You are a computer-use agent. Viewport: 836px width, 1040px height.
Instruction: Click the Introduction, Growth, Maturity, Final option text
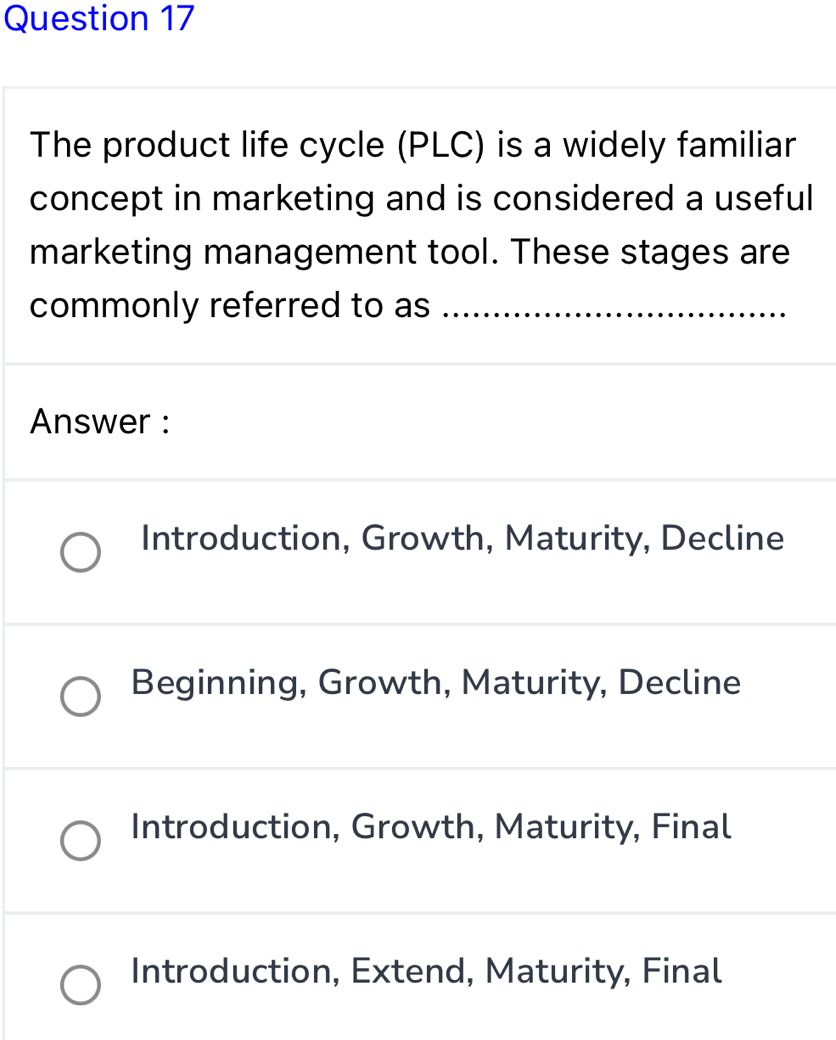431,826
